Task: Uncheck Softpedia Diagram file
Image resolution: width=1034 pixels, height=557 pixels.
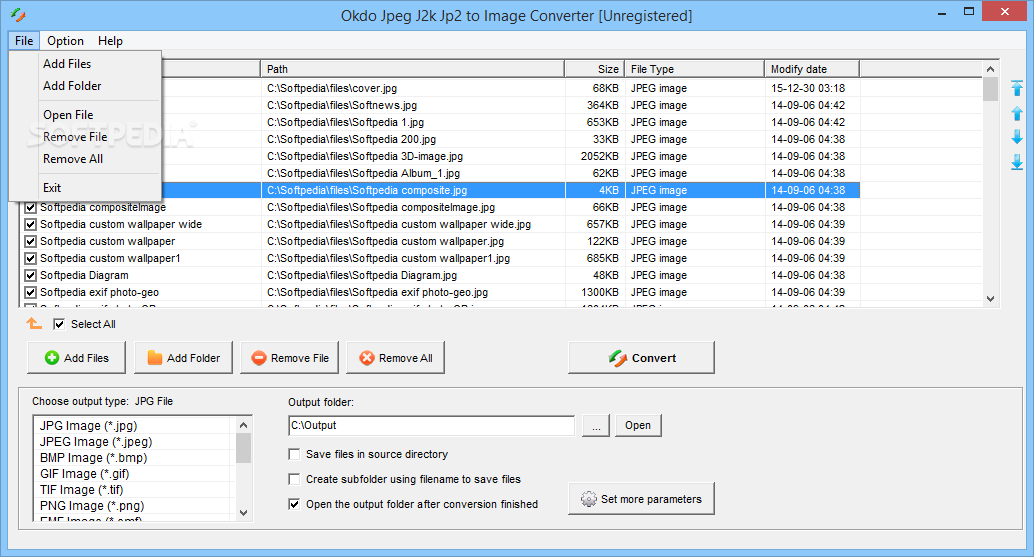Action: click(30, 276)
